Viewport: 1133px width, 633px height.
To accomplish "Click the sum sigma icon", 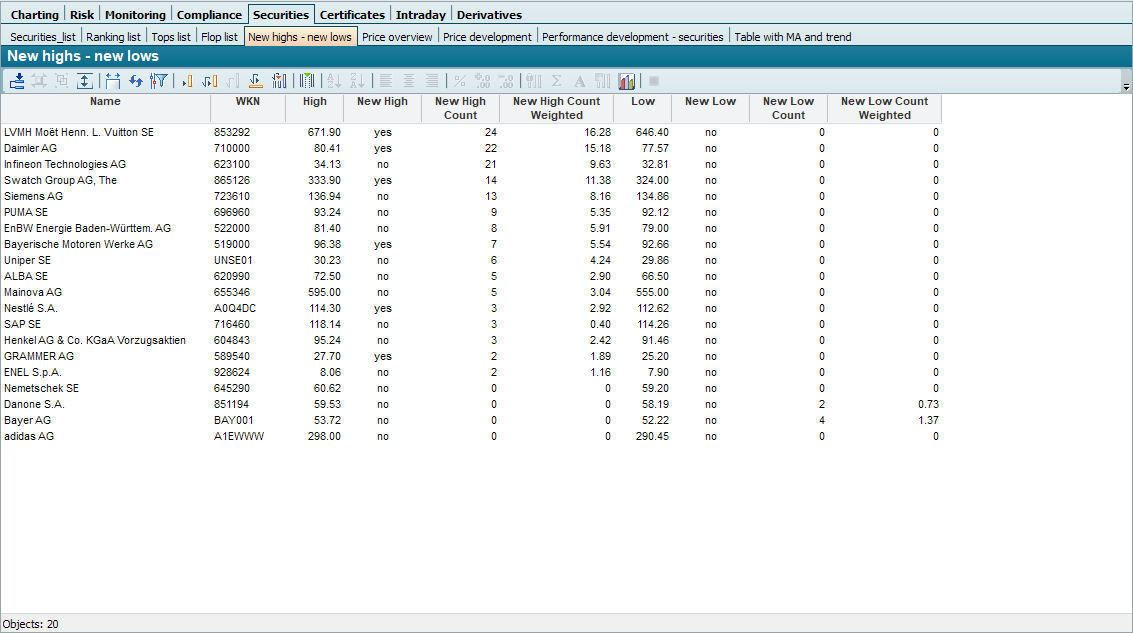I will click(x=556, y=81).
